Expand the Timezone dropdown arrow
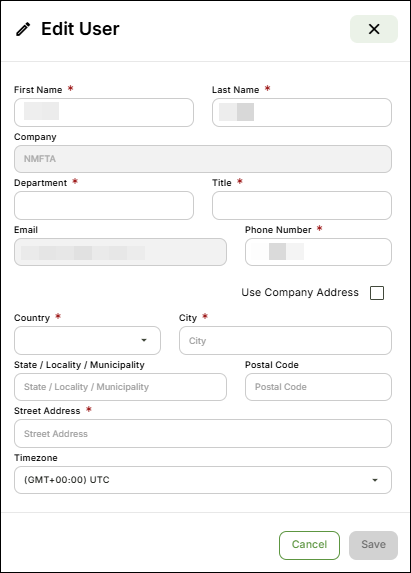Viewport: 411px width, 573px height. coord(375,480)
